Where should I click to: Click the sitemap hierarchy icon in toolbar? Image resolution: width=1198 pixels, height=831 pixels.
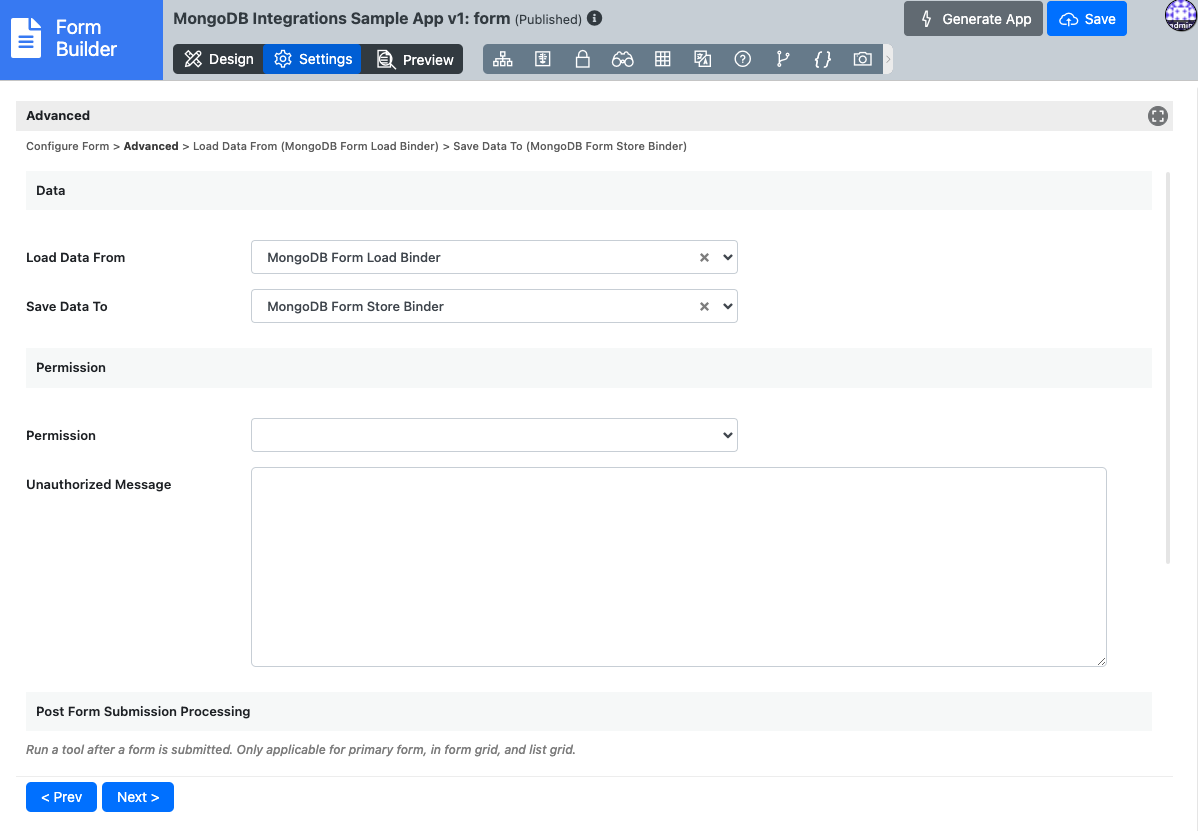coord(502,59)
